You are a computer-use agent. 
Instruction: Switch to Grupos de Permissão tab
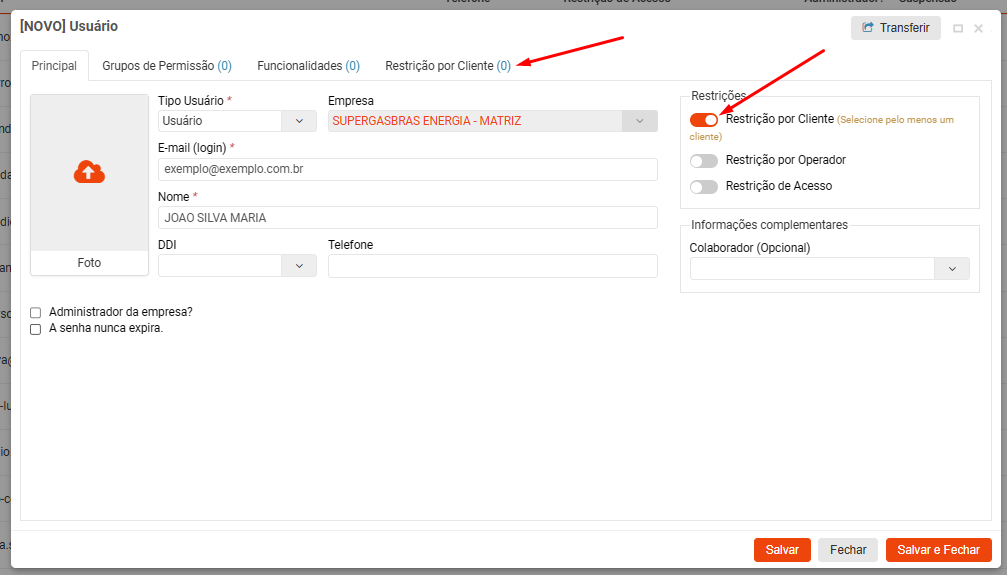[167, 66]
